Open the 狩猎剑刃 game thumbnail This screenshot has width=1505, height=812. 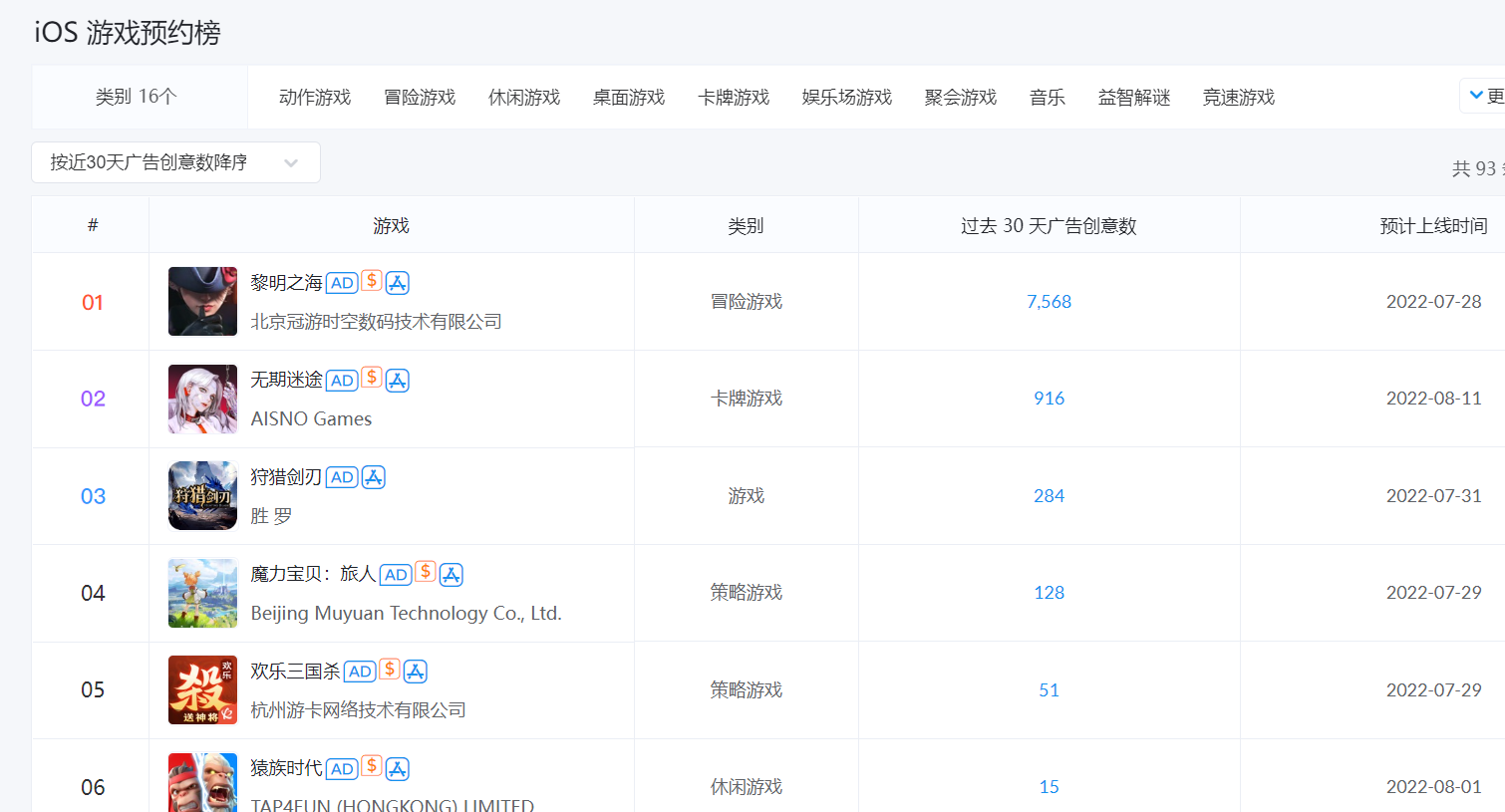pyautogui.click(x=203, y=495)
